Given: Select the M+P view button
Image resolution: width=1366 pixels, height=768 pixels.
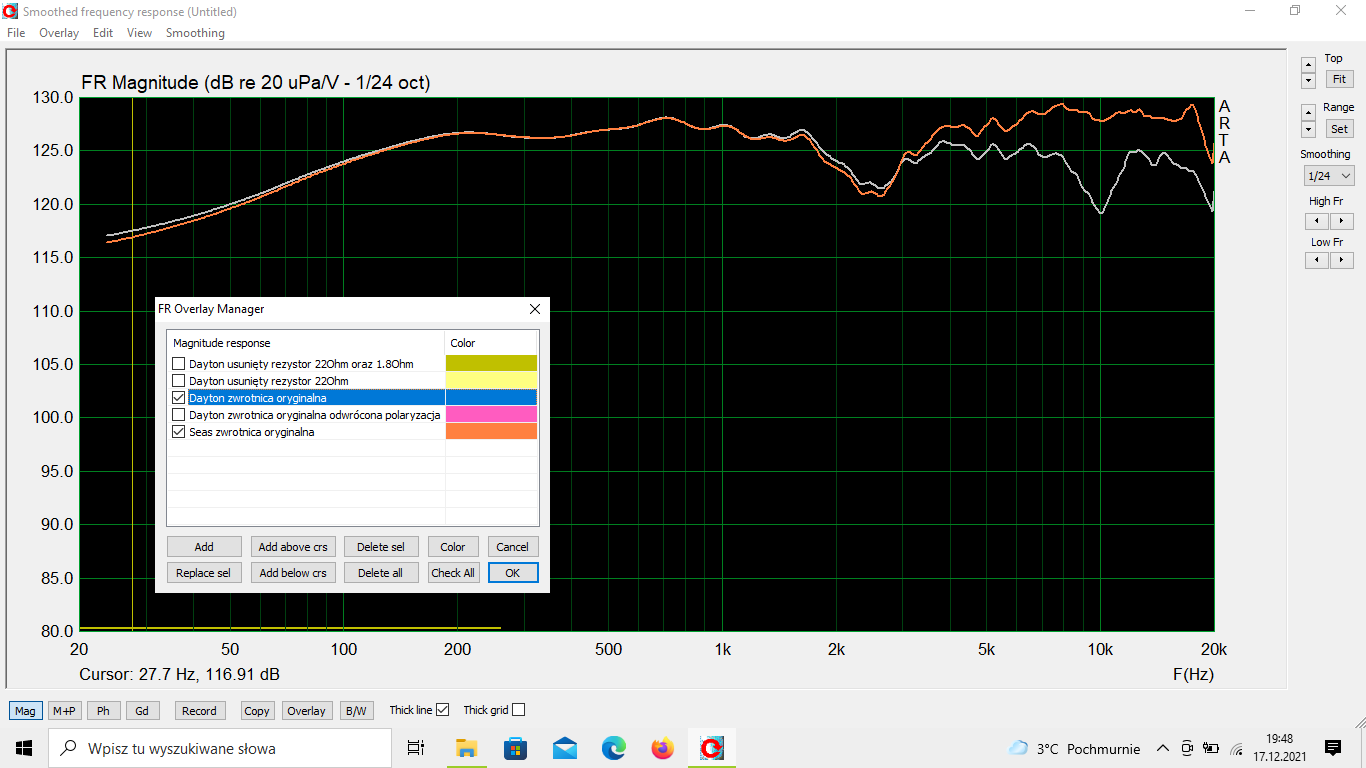Looking at the screenshot, I should click(x=64, y=711).
